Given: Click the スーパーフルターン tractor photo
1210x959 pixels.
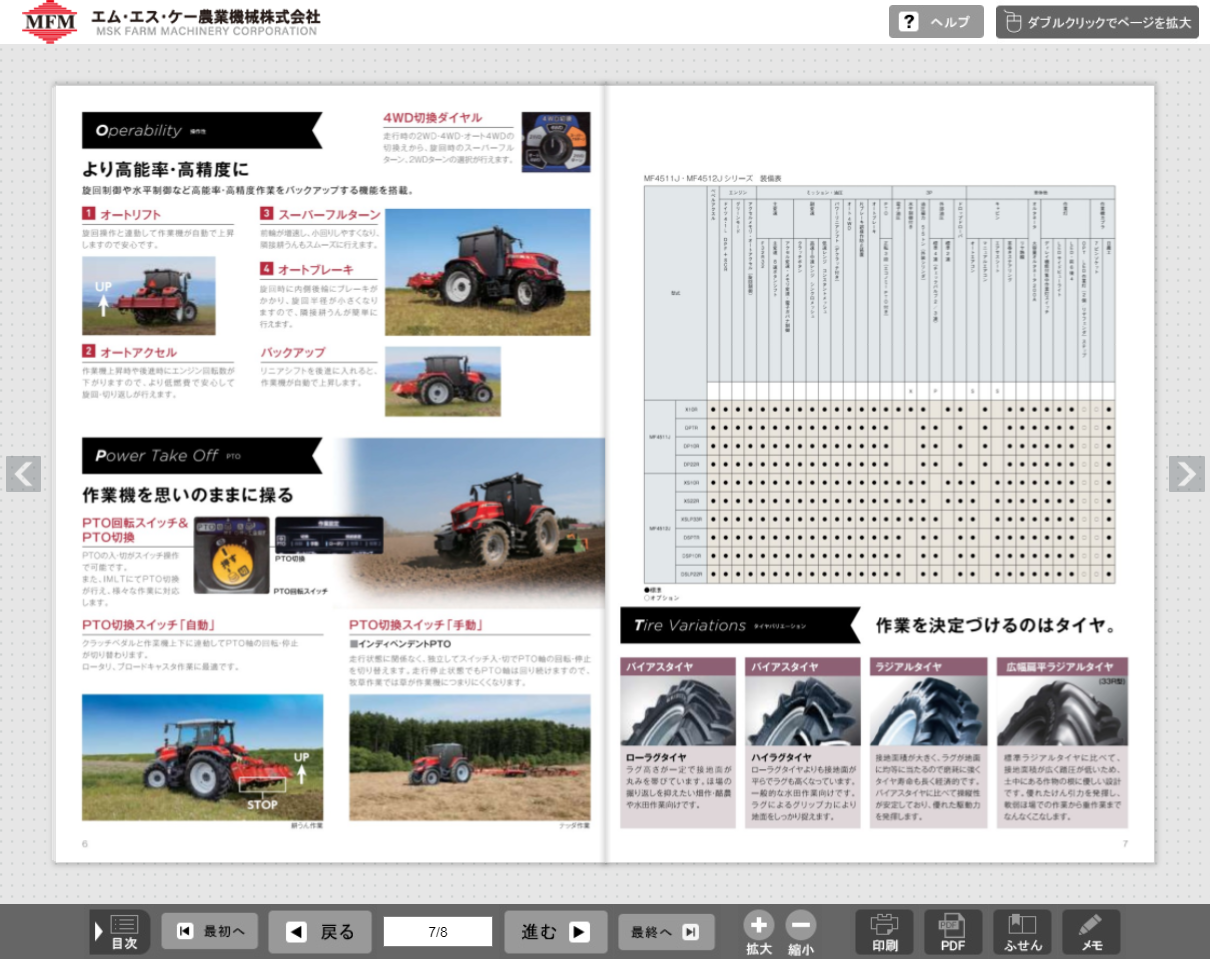Looking at the screenshot, I should point(487,272).
